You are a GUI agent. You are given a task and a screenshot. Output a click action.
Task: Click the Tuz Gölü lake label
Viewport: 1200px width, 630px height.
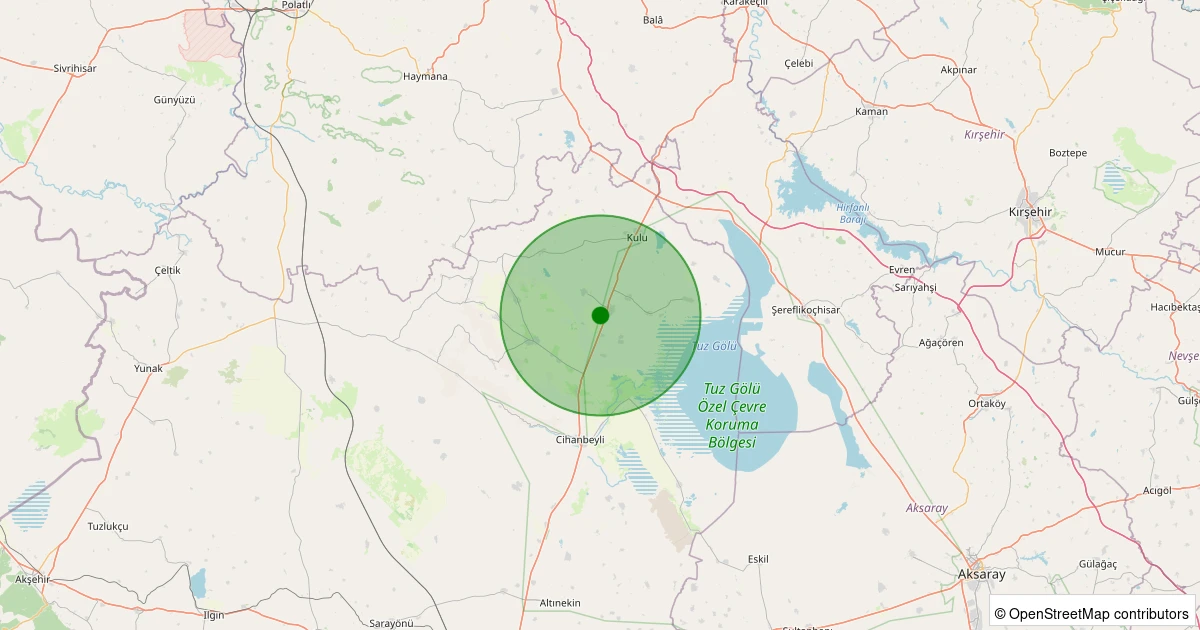click(714, 346)
